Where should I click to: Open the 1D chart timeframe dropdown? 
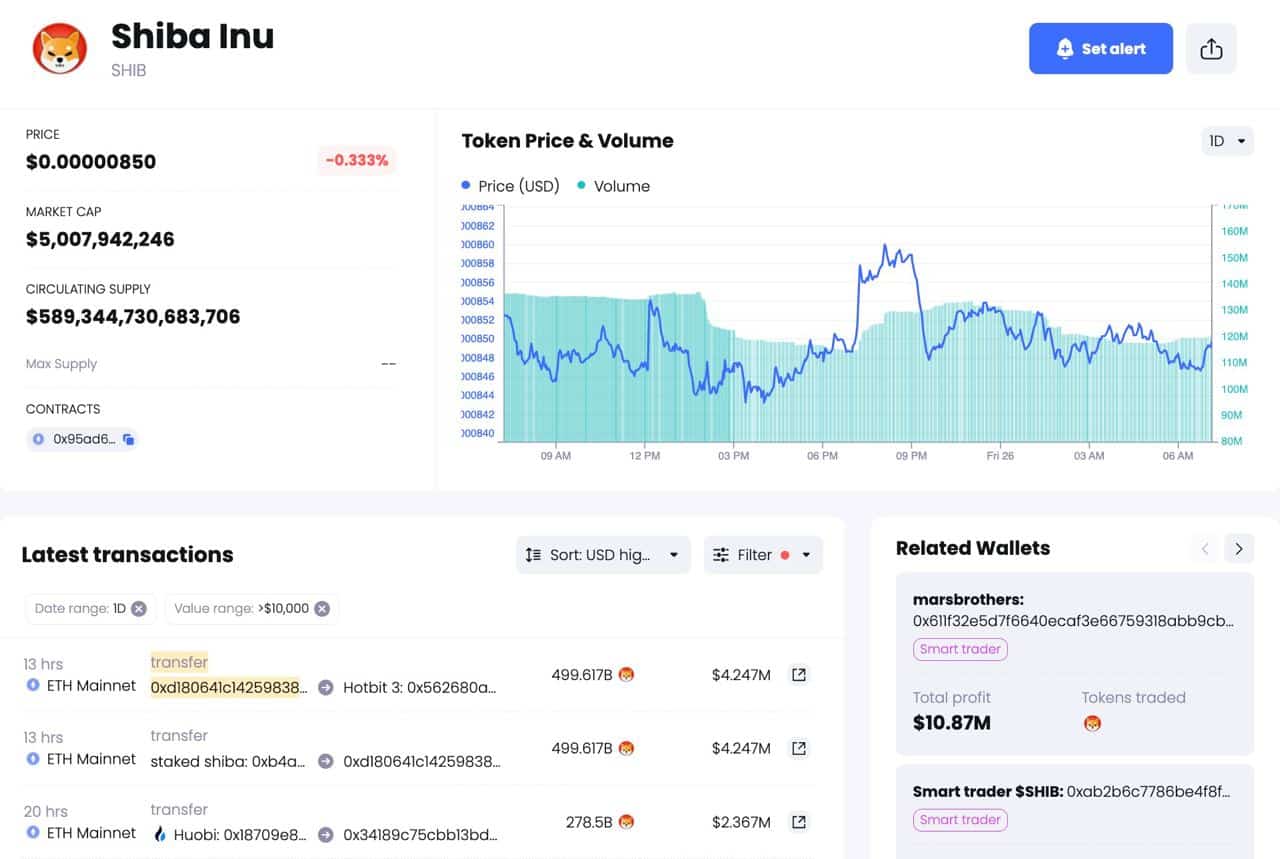point(1227,141)
